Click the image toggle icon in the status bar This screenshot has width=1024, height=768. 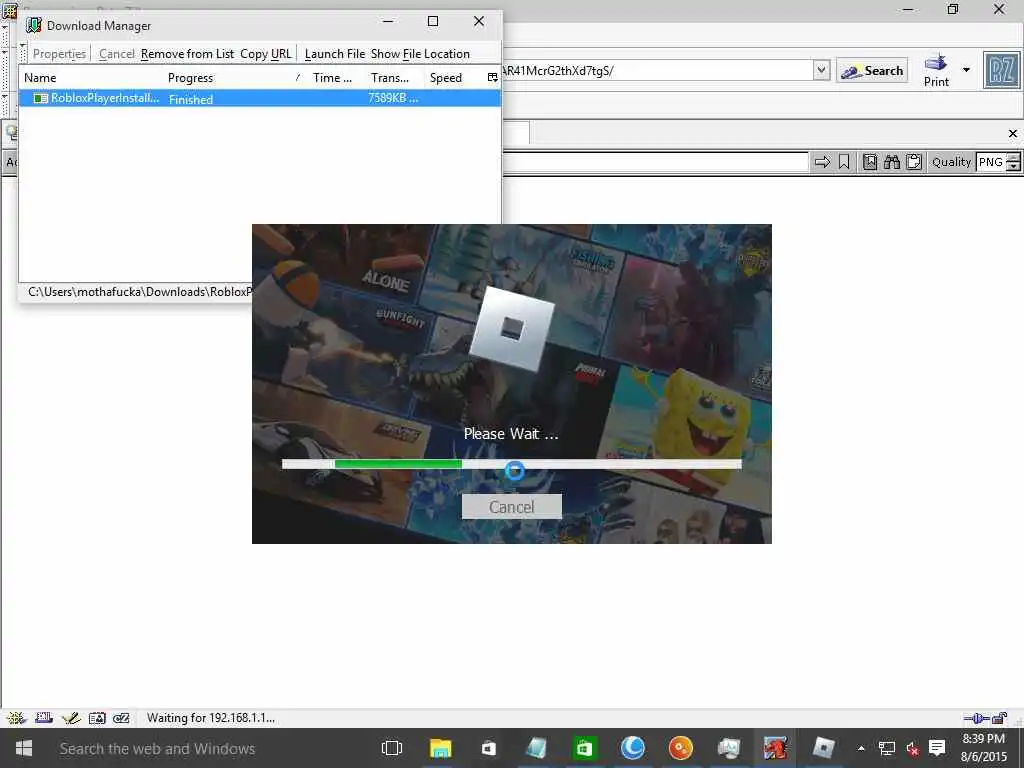[97, 718]
